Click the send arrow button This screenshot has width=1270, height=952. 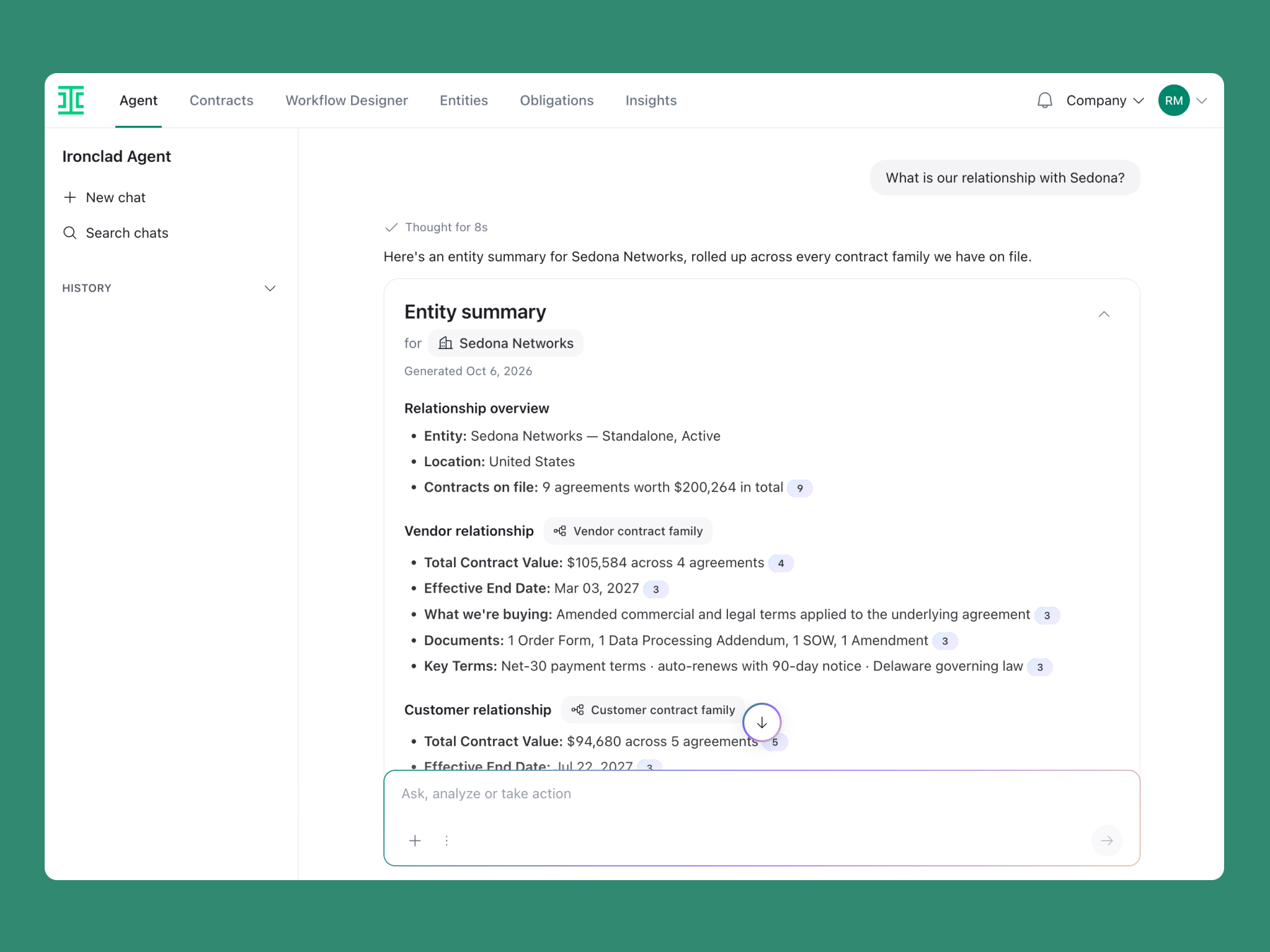(x=1107, y=840)
